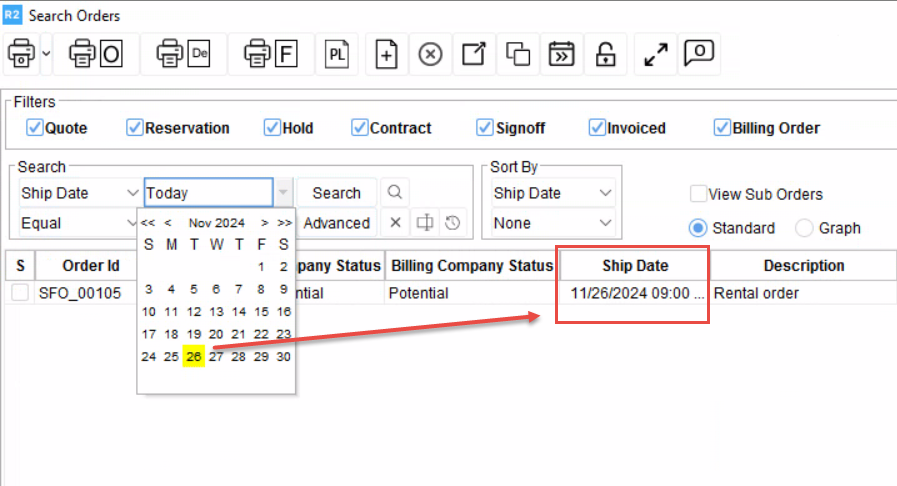This screenshot has height=486, width=897.
Task: Click the magnifier icon beside Search
Action: coord(395,193)
